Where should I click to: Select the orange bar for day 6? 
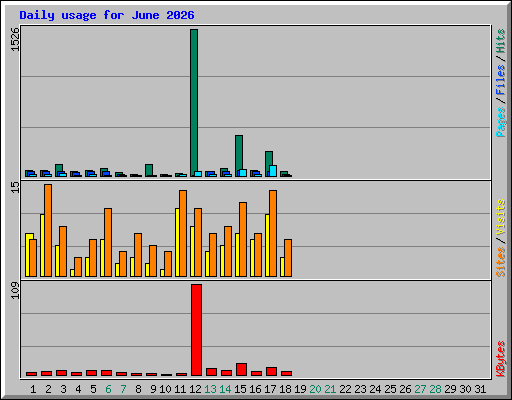[x=108, y=242]
